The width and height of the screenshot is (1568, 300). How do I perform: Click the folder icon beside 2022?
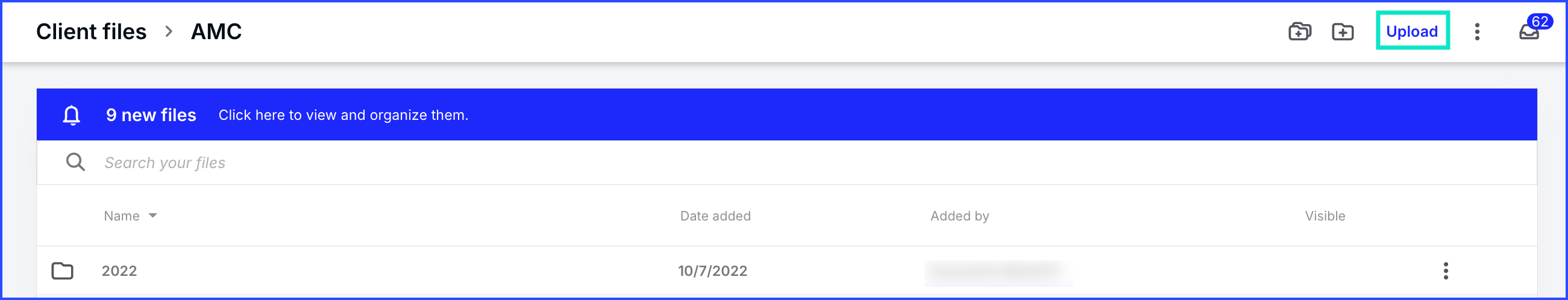(x=62, y=271)
